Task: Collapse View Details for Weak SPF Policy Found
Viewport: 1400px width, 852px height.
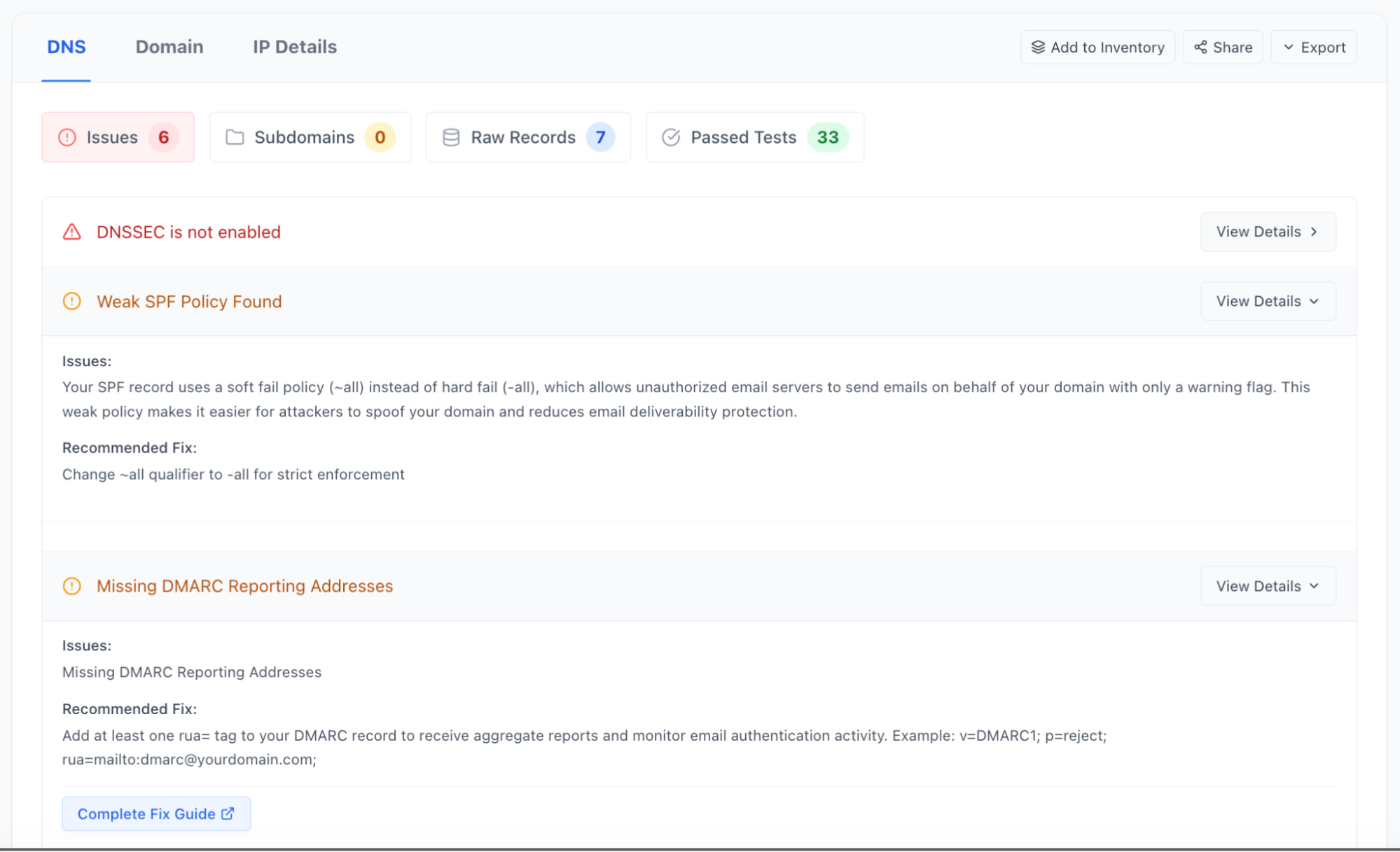Action: point(1268,301)
